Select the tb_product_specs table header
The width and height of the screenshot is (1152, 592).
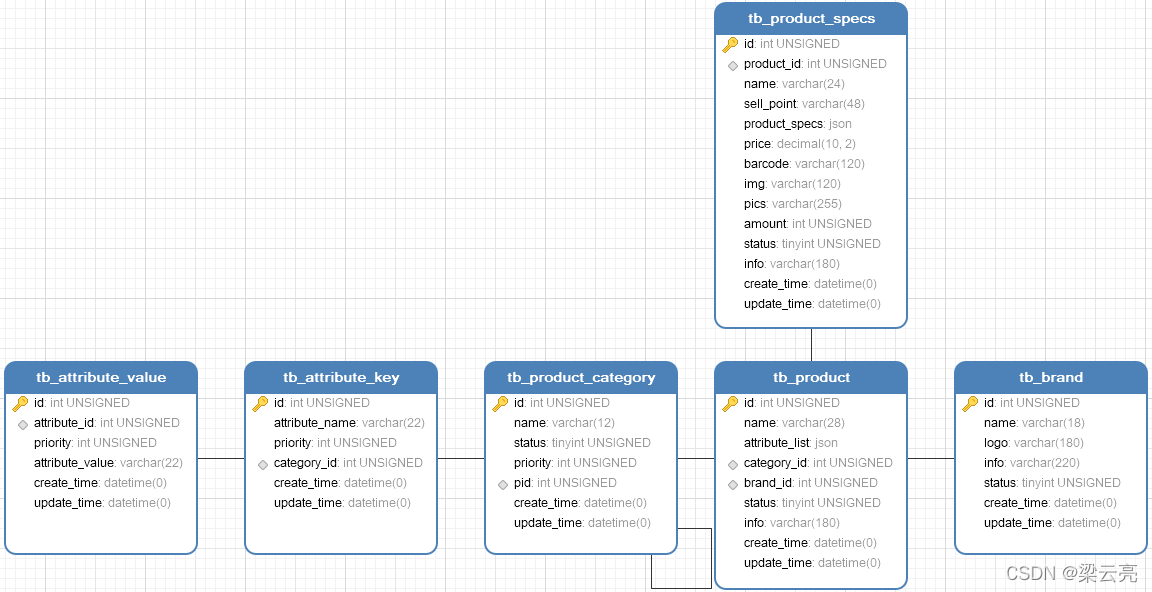[811, 18]
